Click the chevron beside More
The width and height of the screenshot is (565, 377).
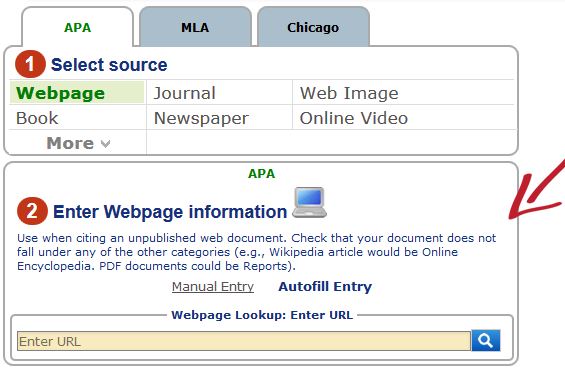(105, 144)
